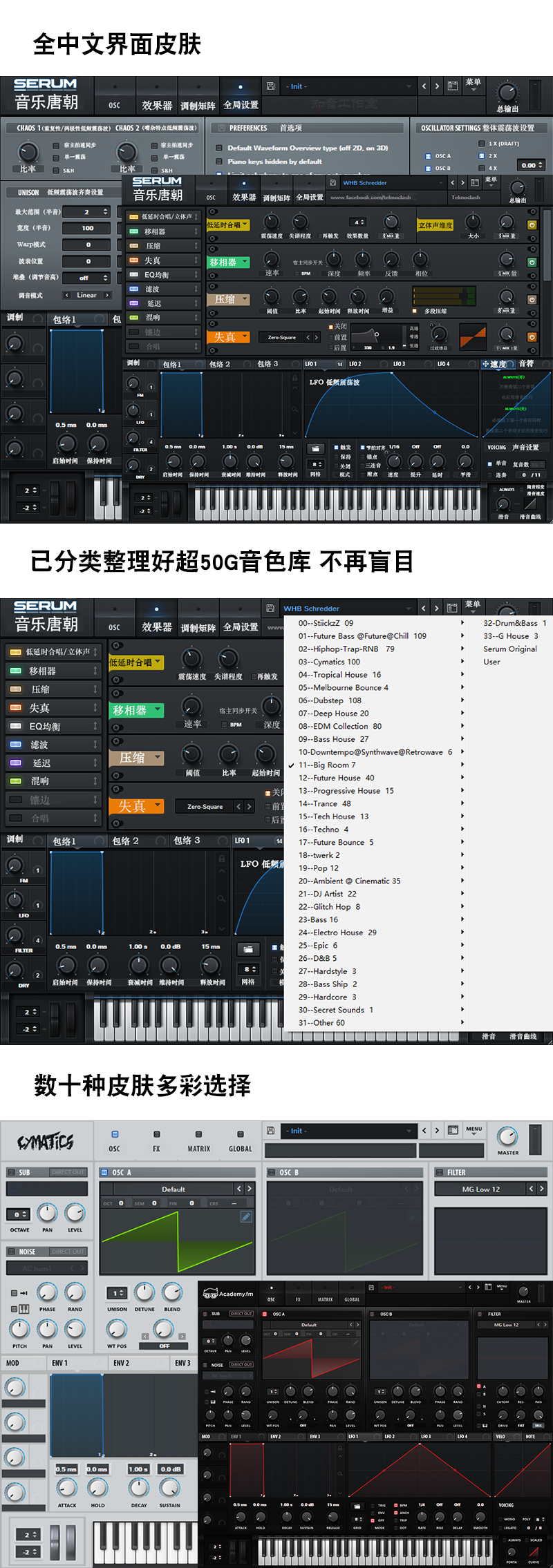
Task: Click pencil edit icon on OSC A waveform
Action: coord(246,1217)
